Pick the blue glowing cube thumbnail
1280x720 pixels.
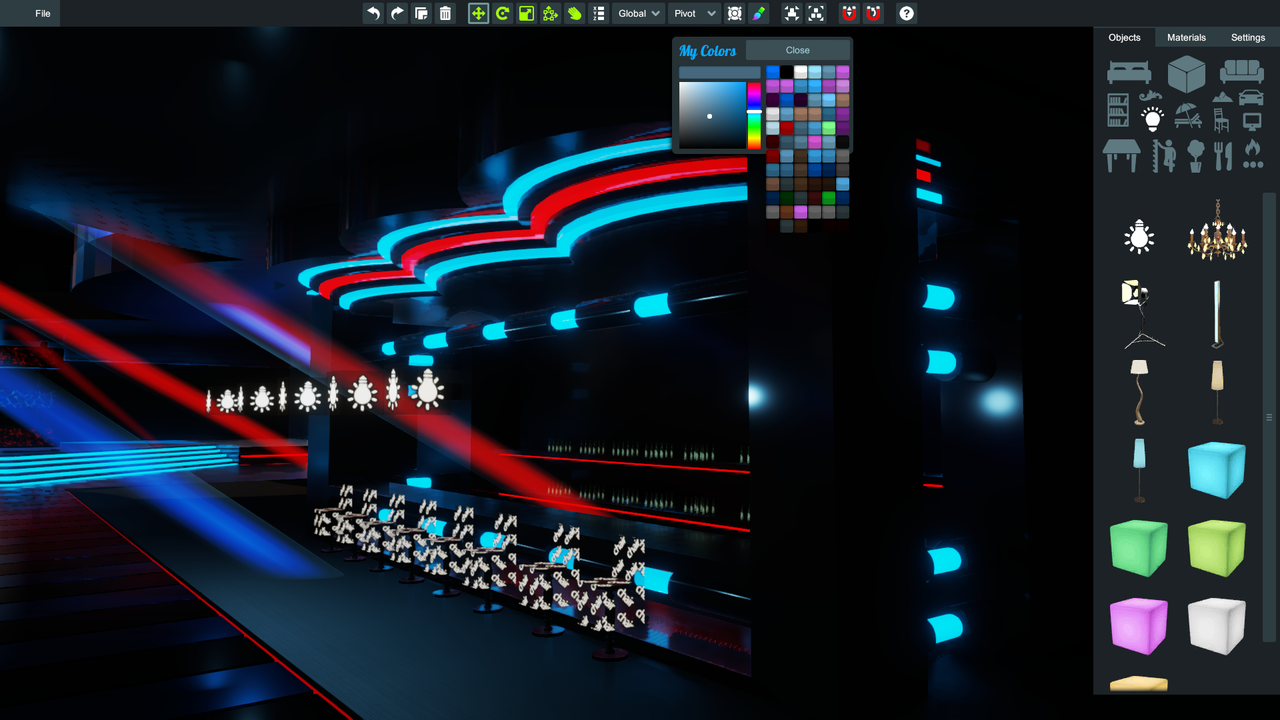pyautogui.click(x=1217, y=470)
